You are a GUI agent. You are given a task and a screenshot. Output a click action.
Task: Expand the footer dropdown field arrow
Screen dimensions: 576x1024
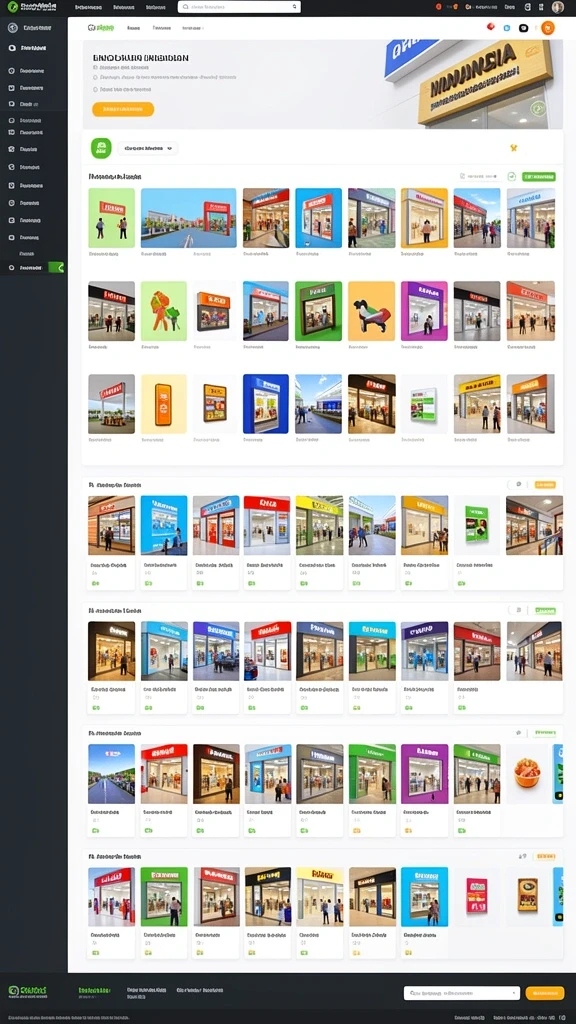point(515,993)
